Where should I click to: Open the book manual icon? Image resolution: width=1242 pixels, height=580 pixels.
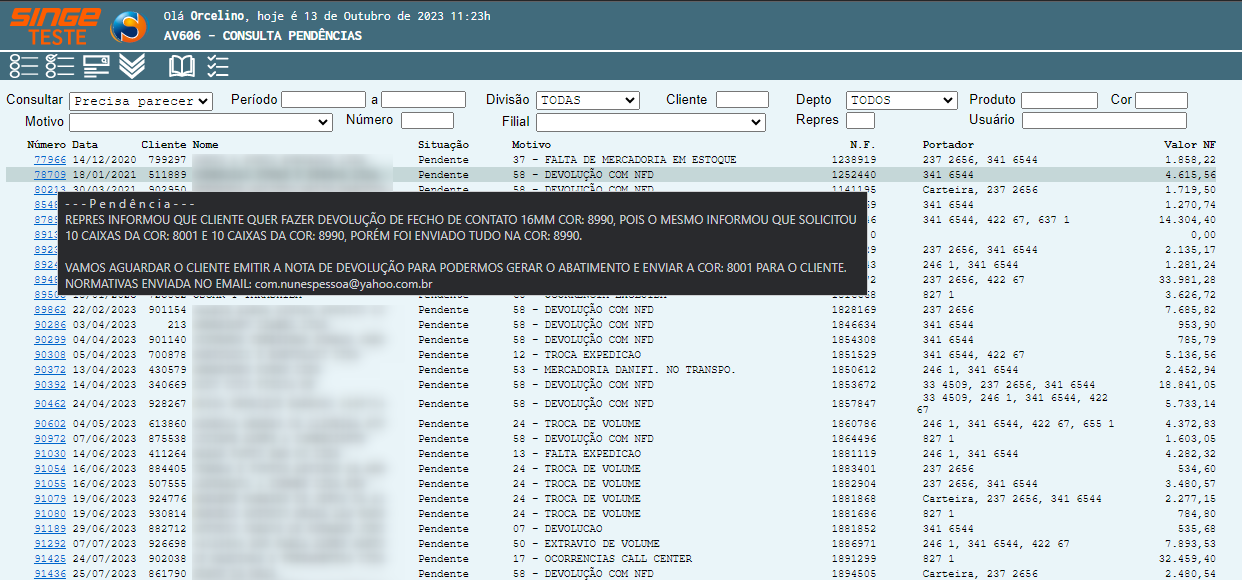pyautogui.click(x=181, y=66)
